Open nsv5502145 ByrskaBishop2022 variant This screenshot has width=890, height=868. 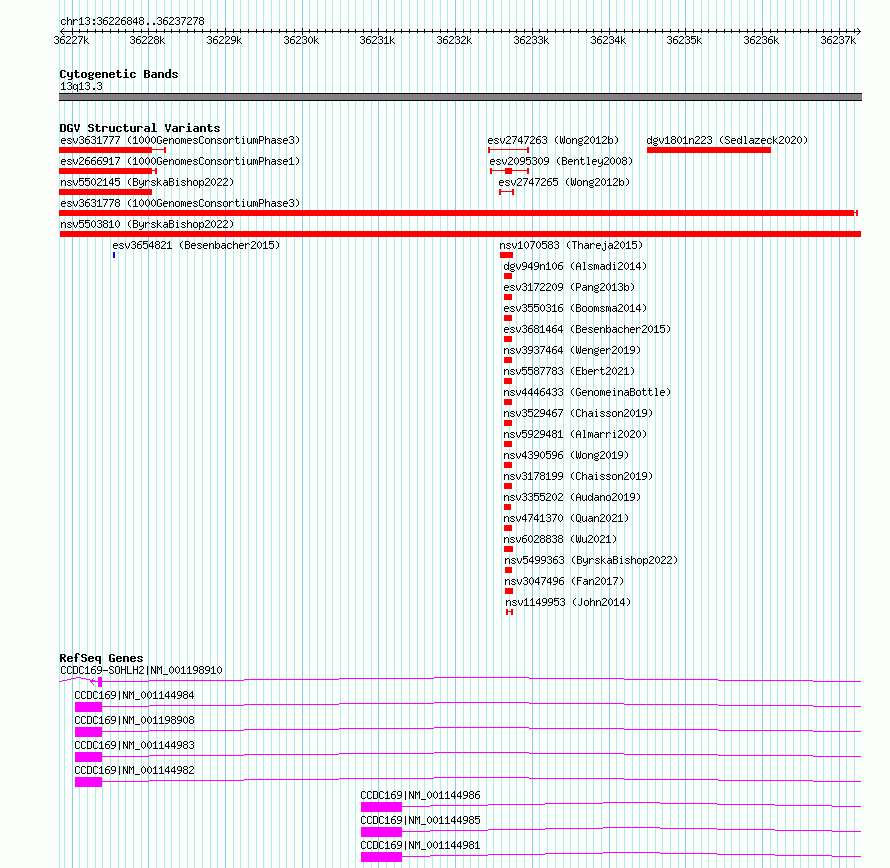click(147, 182)
